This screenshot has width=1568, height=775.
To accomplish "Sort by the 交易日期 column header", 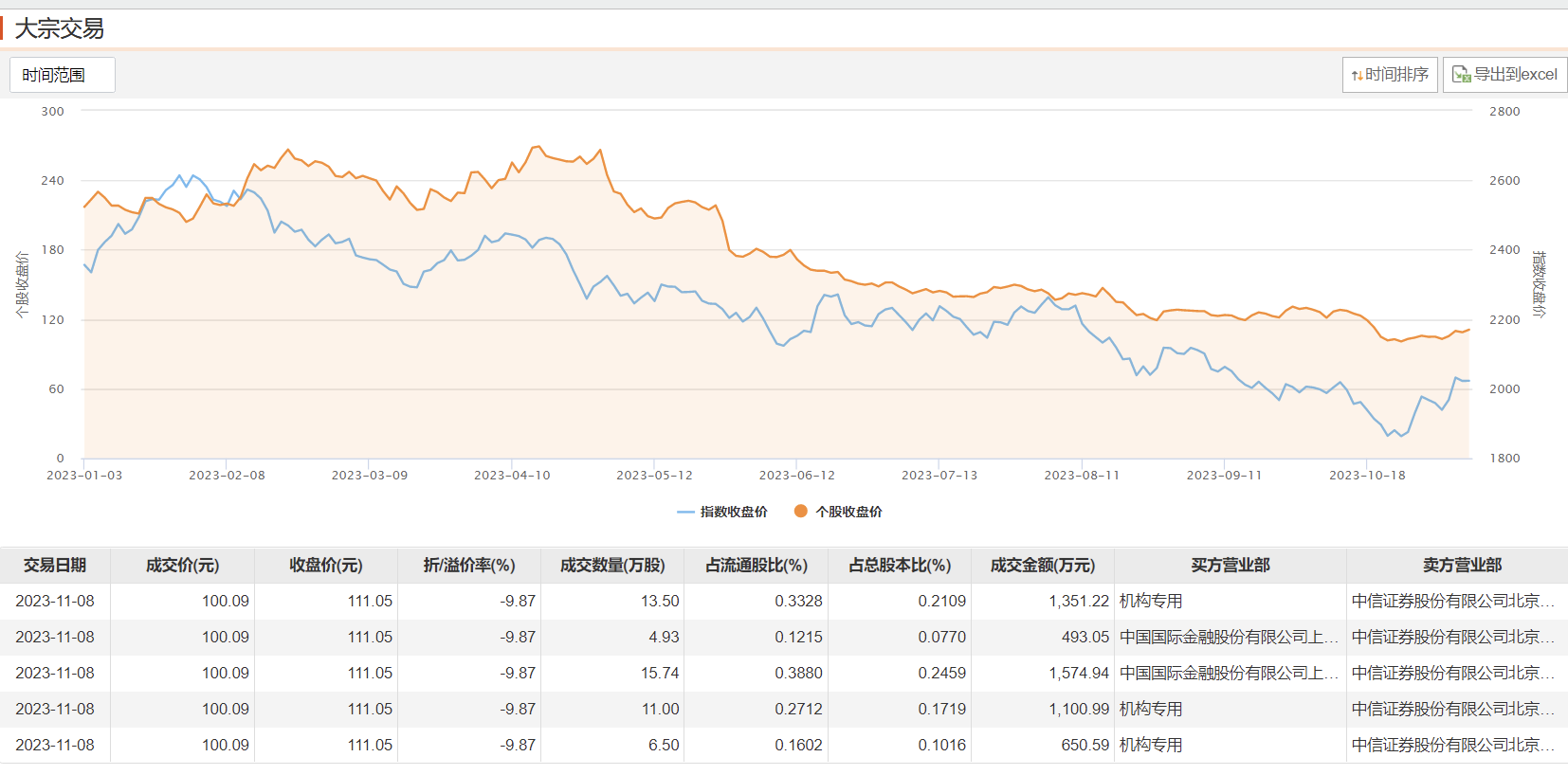I will (x=55, y=566).
